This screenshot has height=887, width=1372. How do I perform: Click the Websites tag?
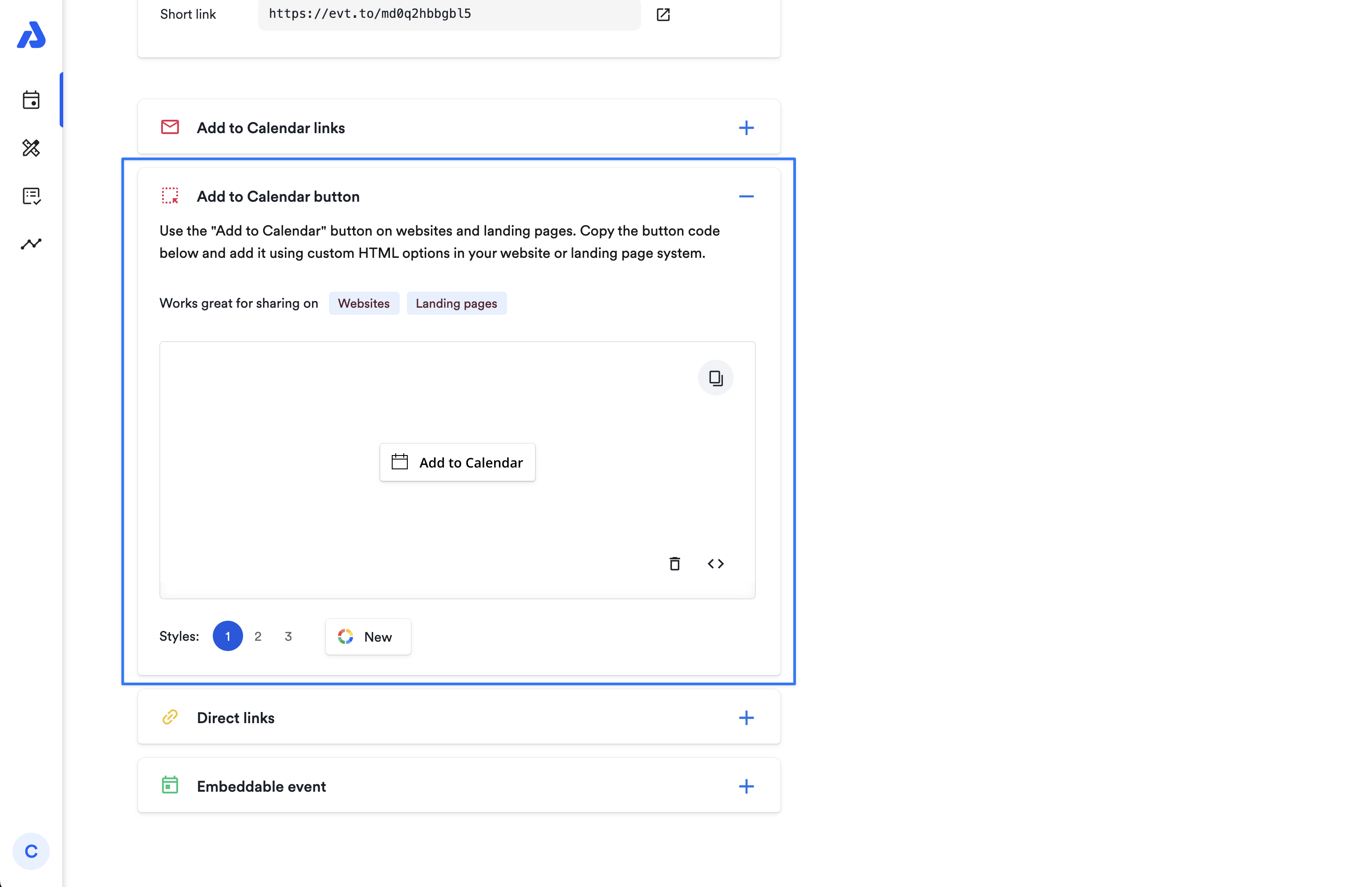pyautogui.click(x=363, y=304)
